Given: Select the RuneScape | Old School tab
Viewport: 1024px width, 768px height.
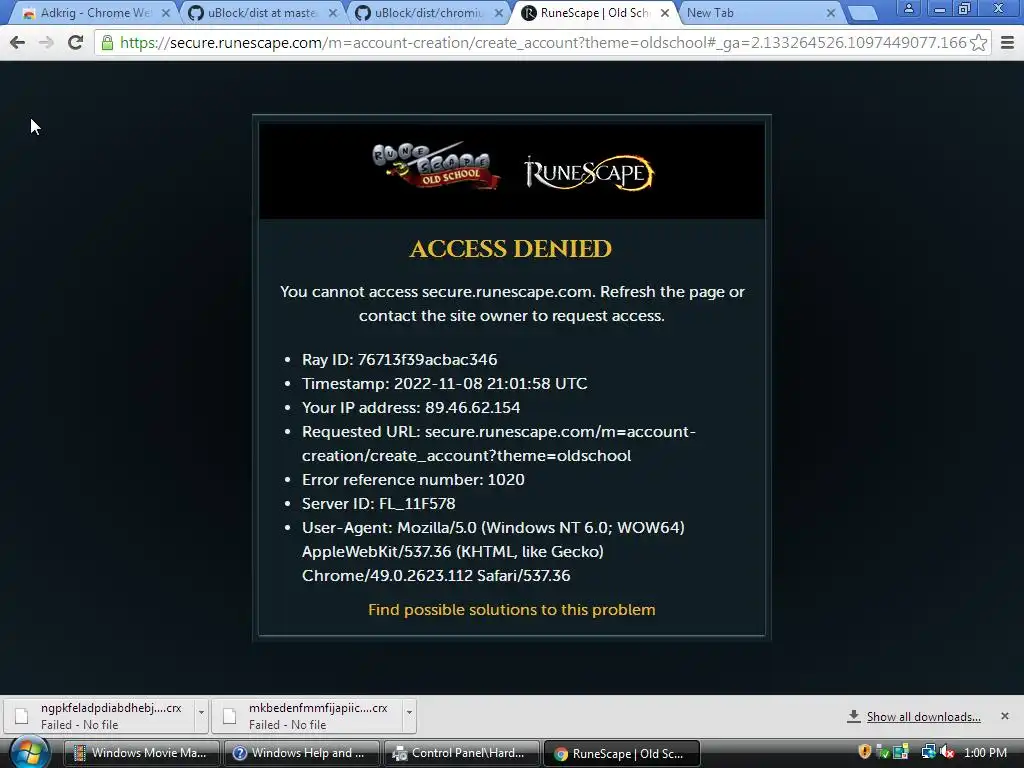Looking at the screenshot, I should pos(594,12).
